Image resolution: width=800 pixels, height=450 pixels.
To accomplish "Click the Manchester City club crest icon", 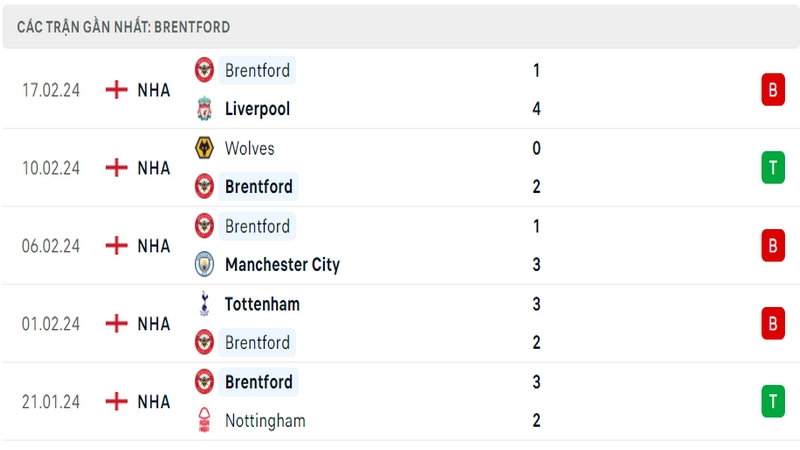I will point(204,264).
